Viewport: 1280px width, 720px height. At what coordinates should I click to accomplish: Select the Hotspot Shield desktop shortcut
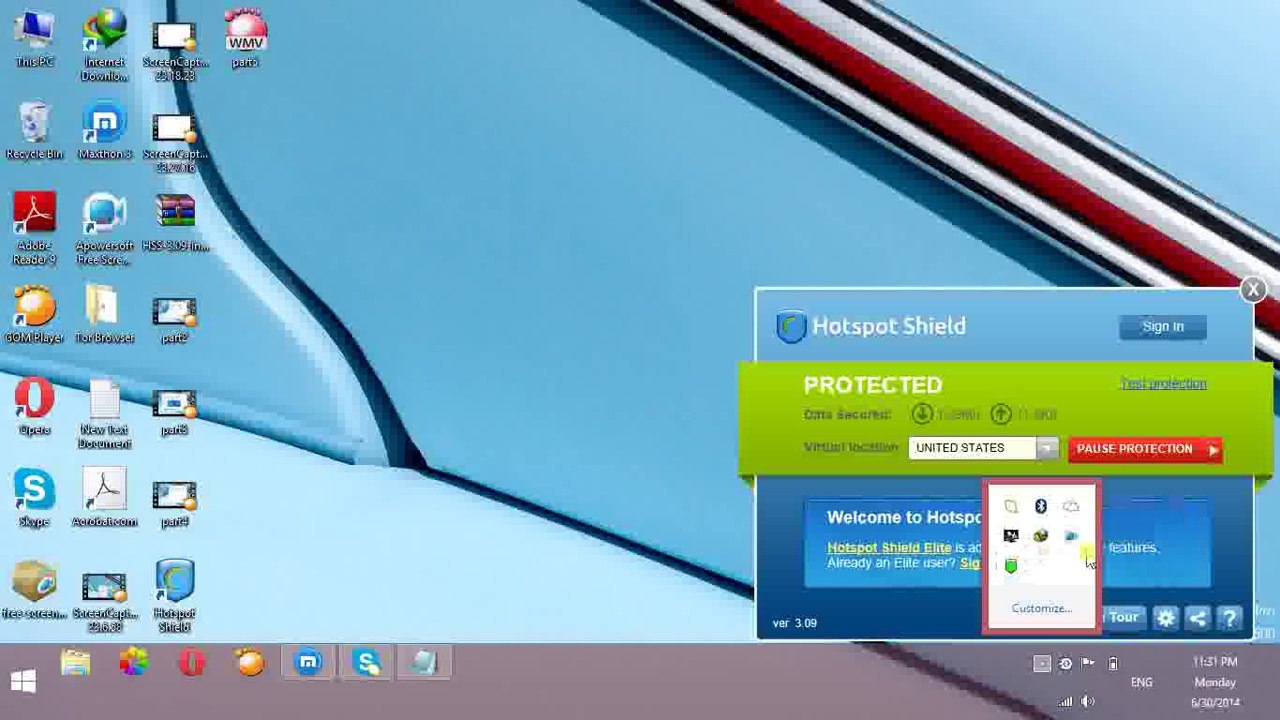(x=174, y=596)
